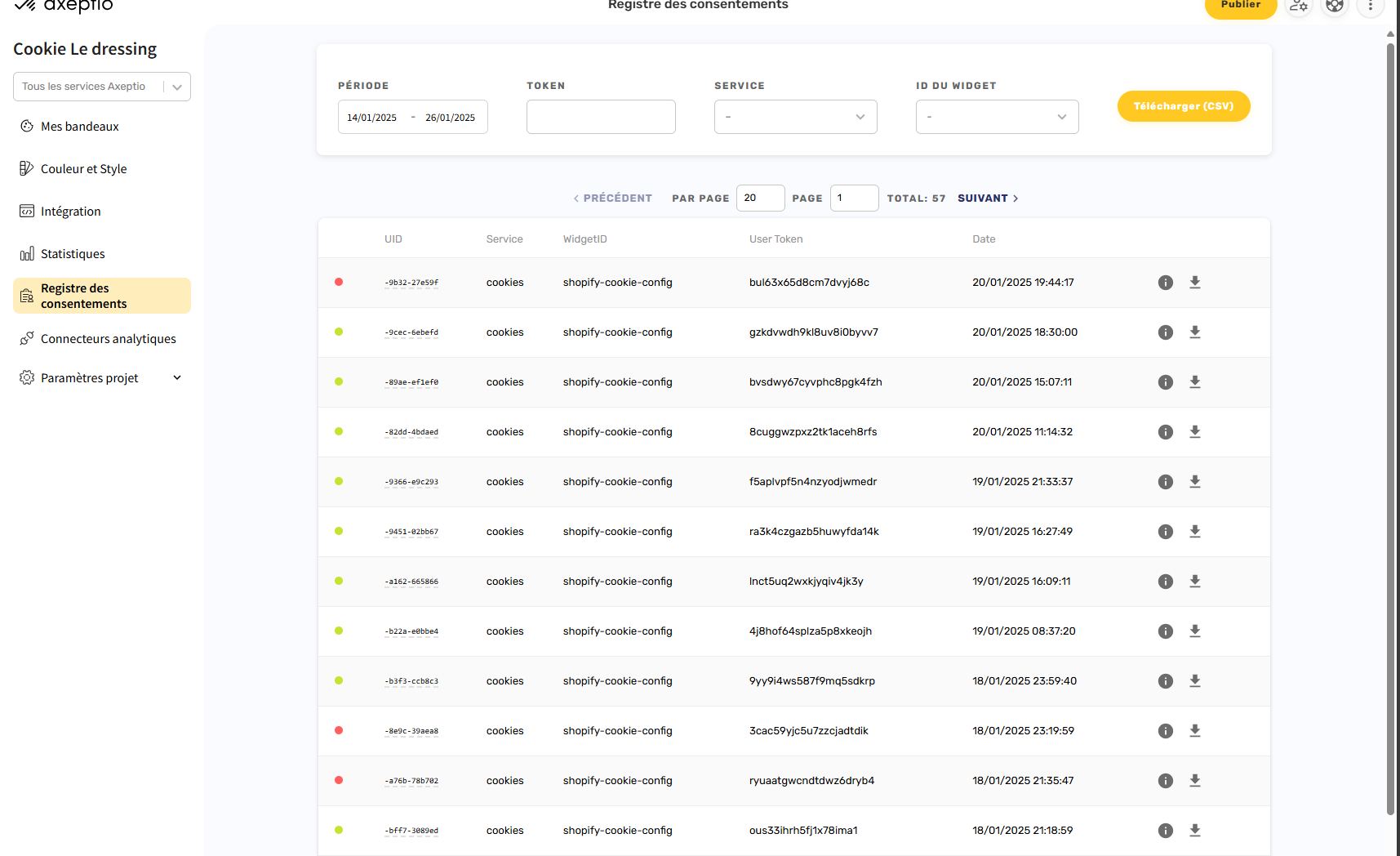Open info for the 20/01/2025 19:44:17 entry
This screenshot has height=856, width=1400.
point(1166,283)
